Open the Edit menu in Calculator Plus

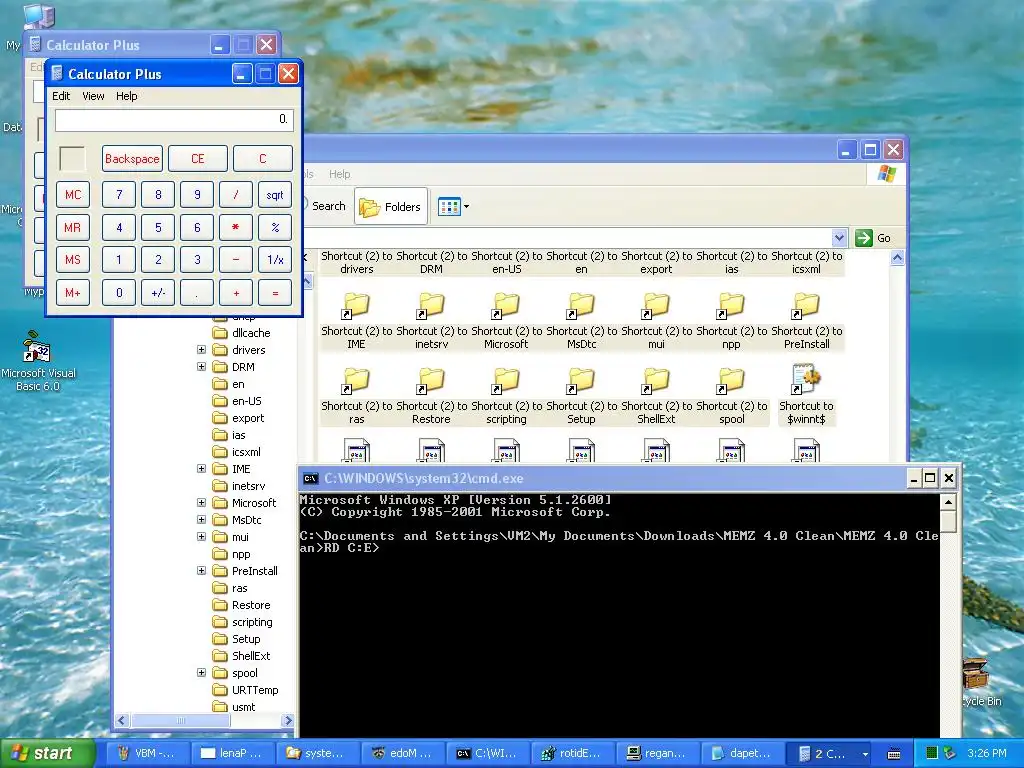pos(61,96)
